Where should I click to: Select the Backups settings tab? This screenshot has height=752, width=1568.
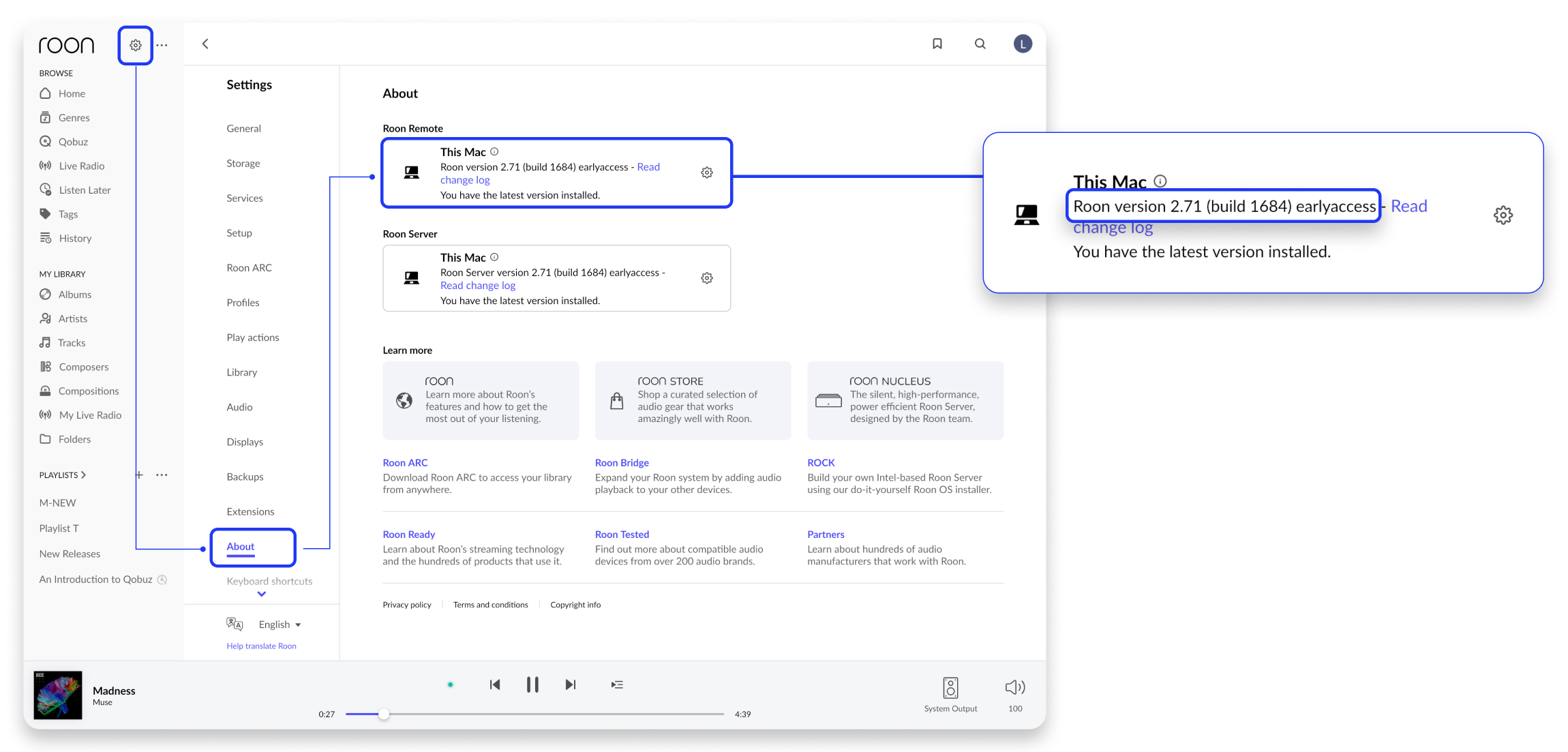(245, 477)
